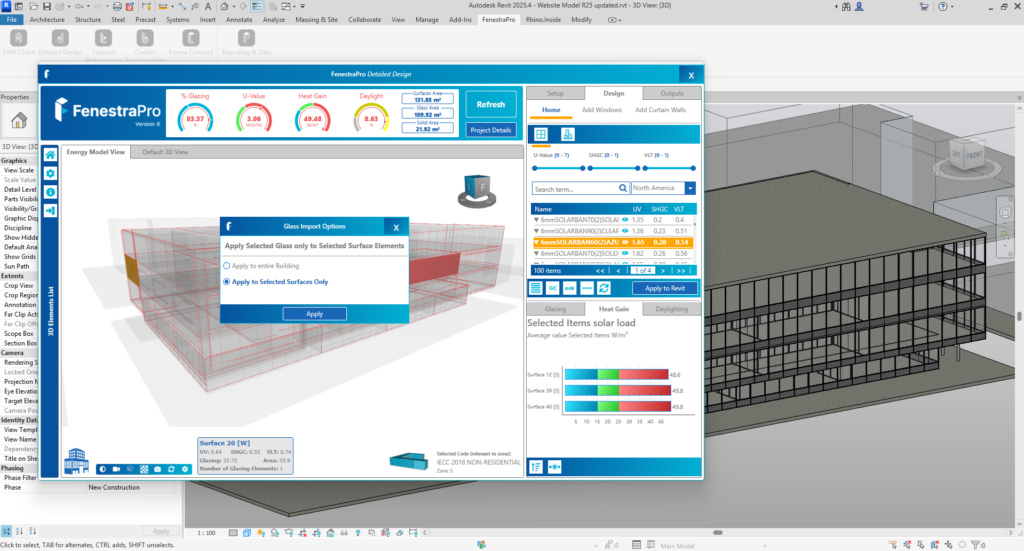Toggle eye icon for 6mmSOLARBAN70(2)SOLAI row
Image resolution: width=1024 pixels, height=551 pixels.
coord(625,220)
